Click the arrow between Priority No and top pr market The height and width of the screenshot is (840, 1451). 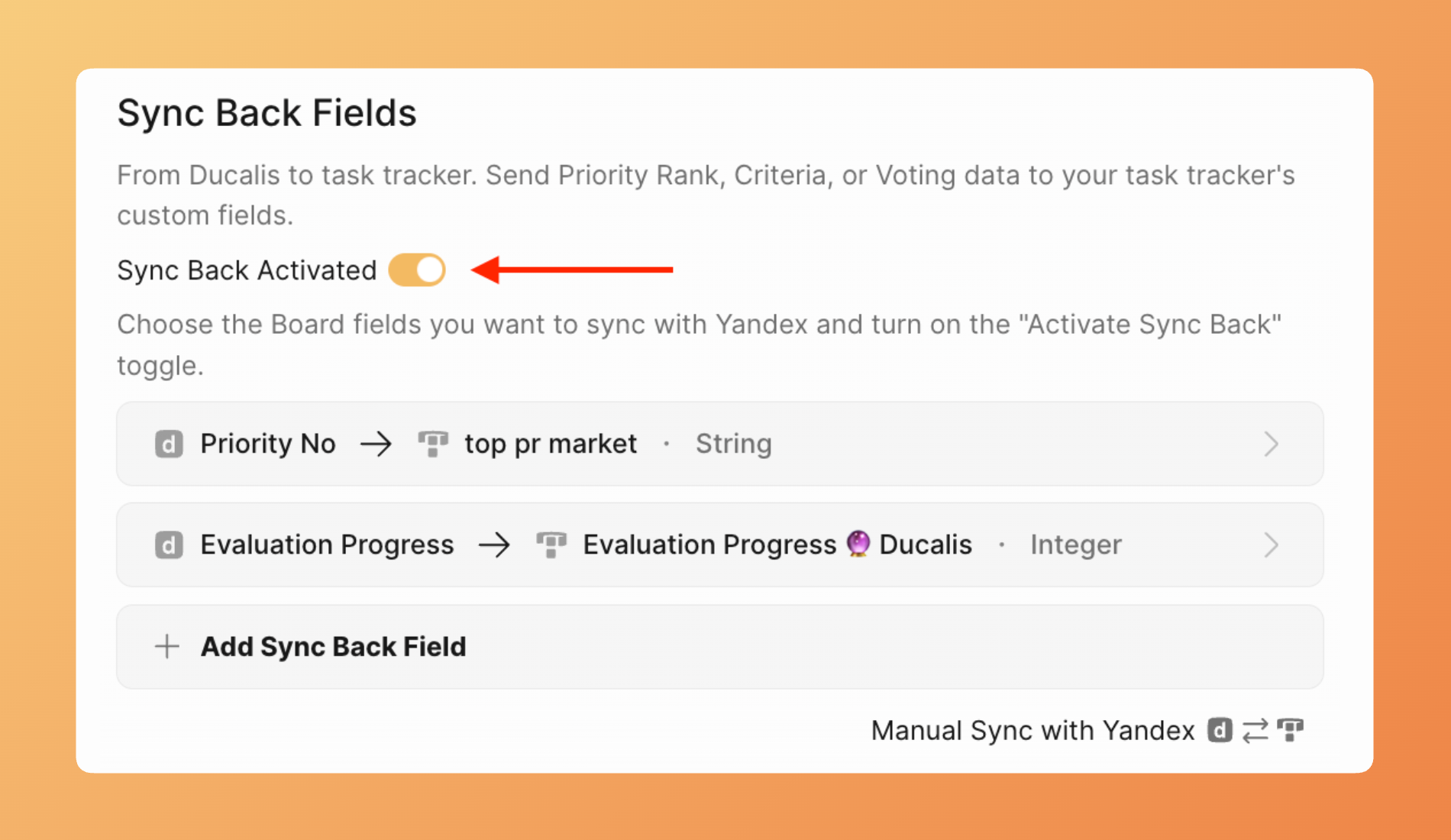tap(376, 444)
